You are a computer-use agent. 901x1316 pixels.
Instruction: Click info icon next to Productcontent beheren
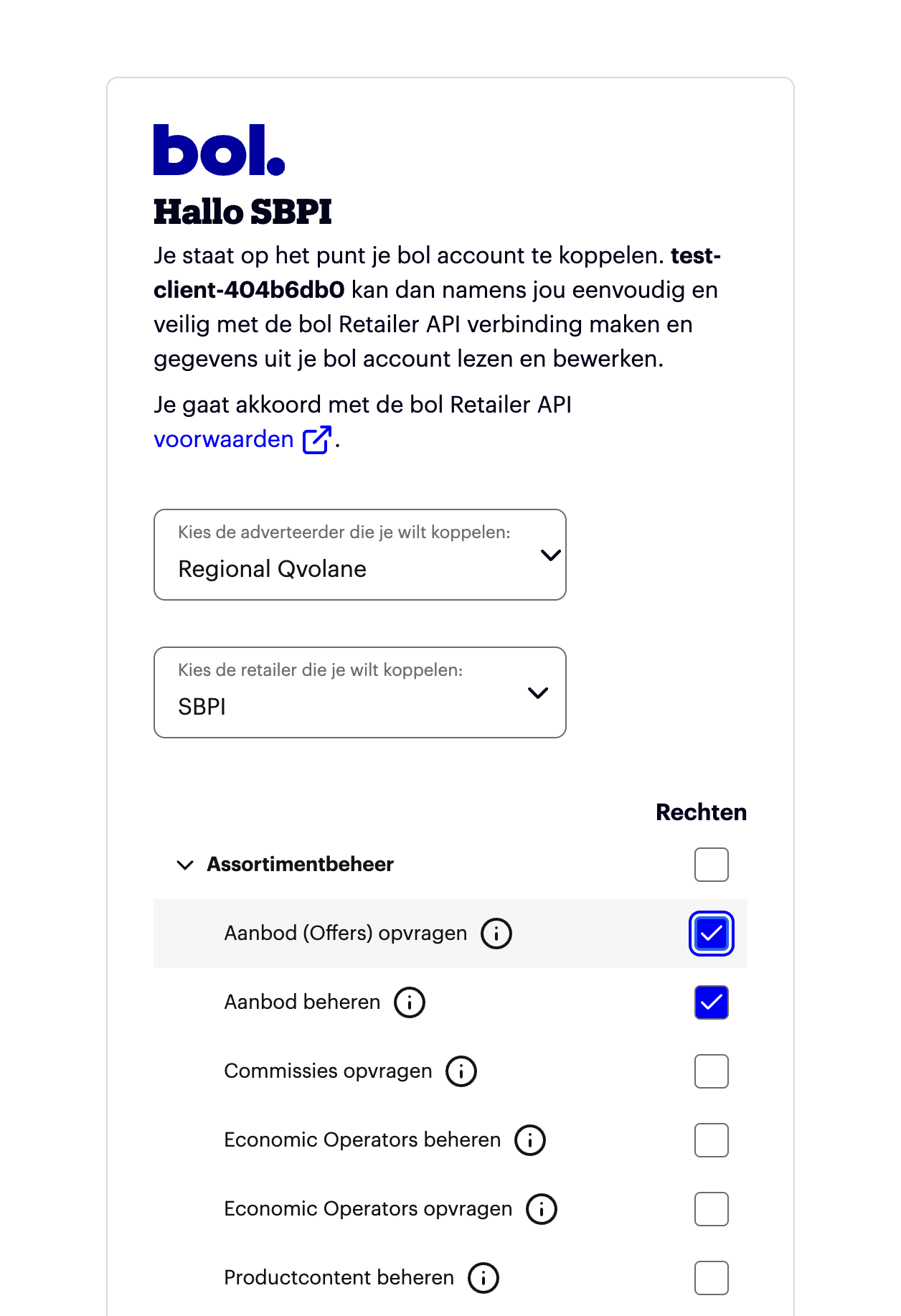(x=483, y=1278)
